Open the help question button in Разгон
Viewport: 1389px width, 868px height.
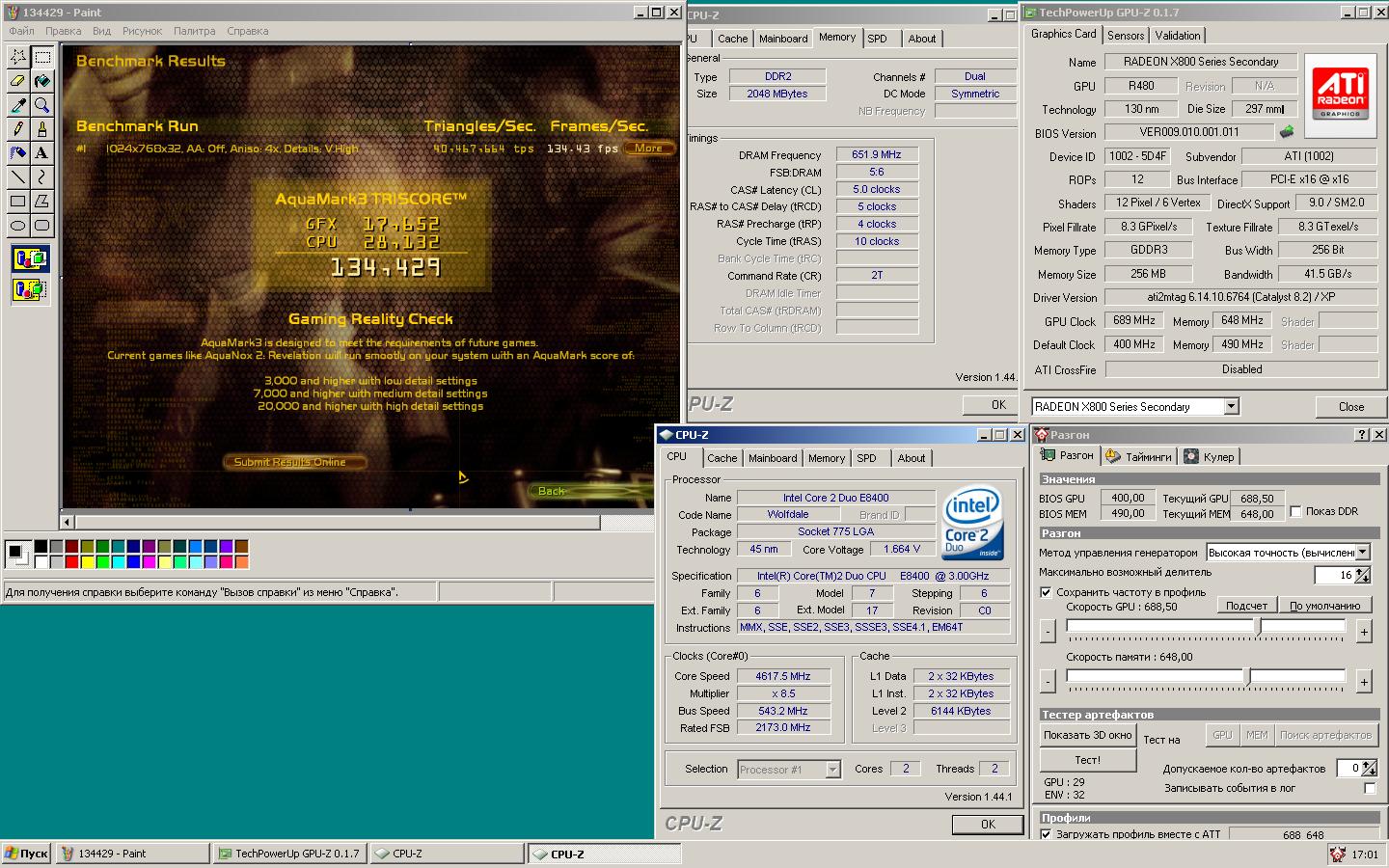tap(1362, 435)
